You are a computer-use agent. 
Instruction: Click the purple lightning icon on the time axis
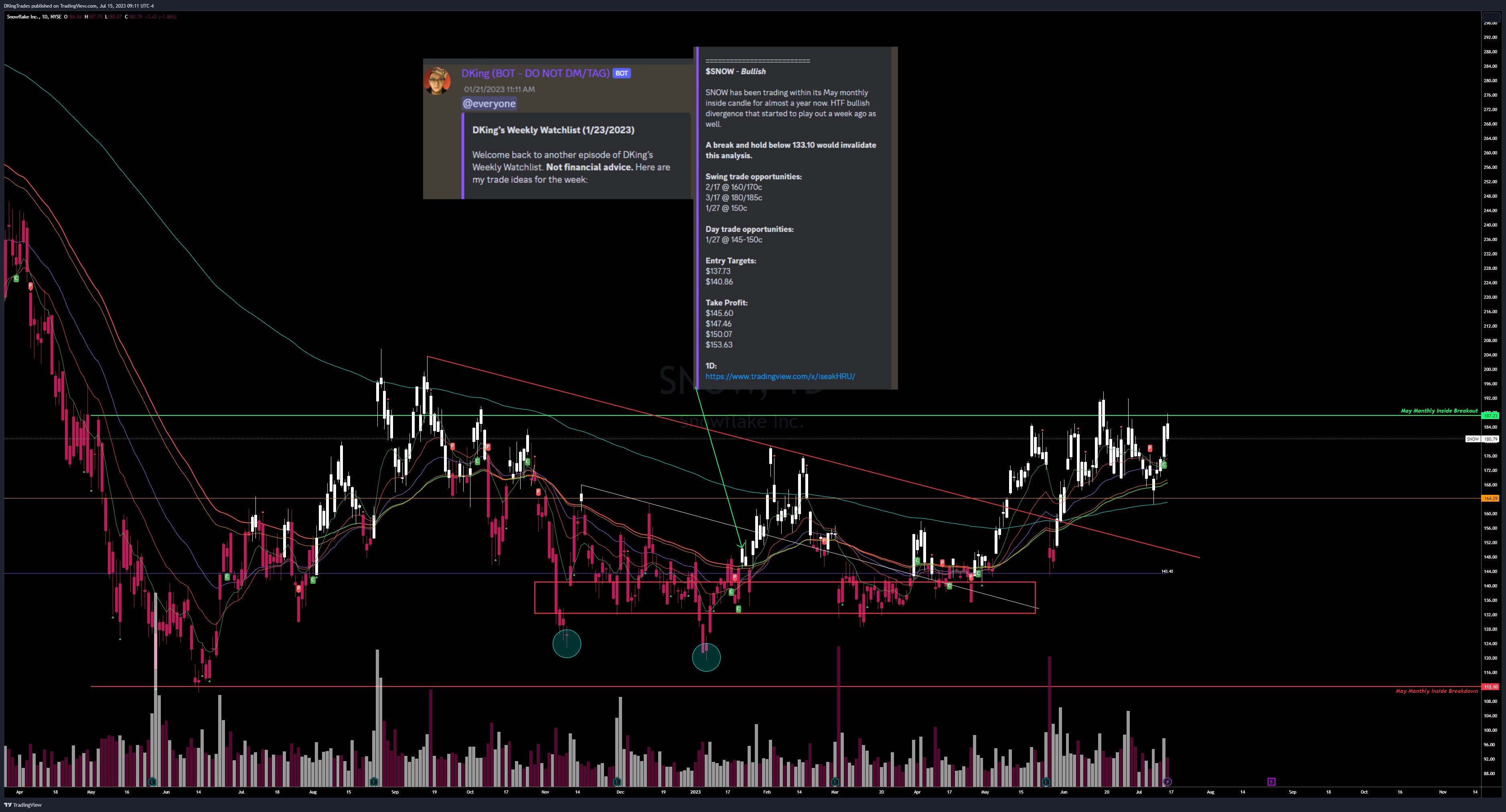tap(1168, 782)
